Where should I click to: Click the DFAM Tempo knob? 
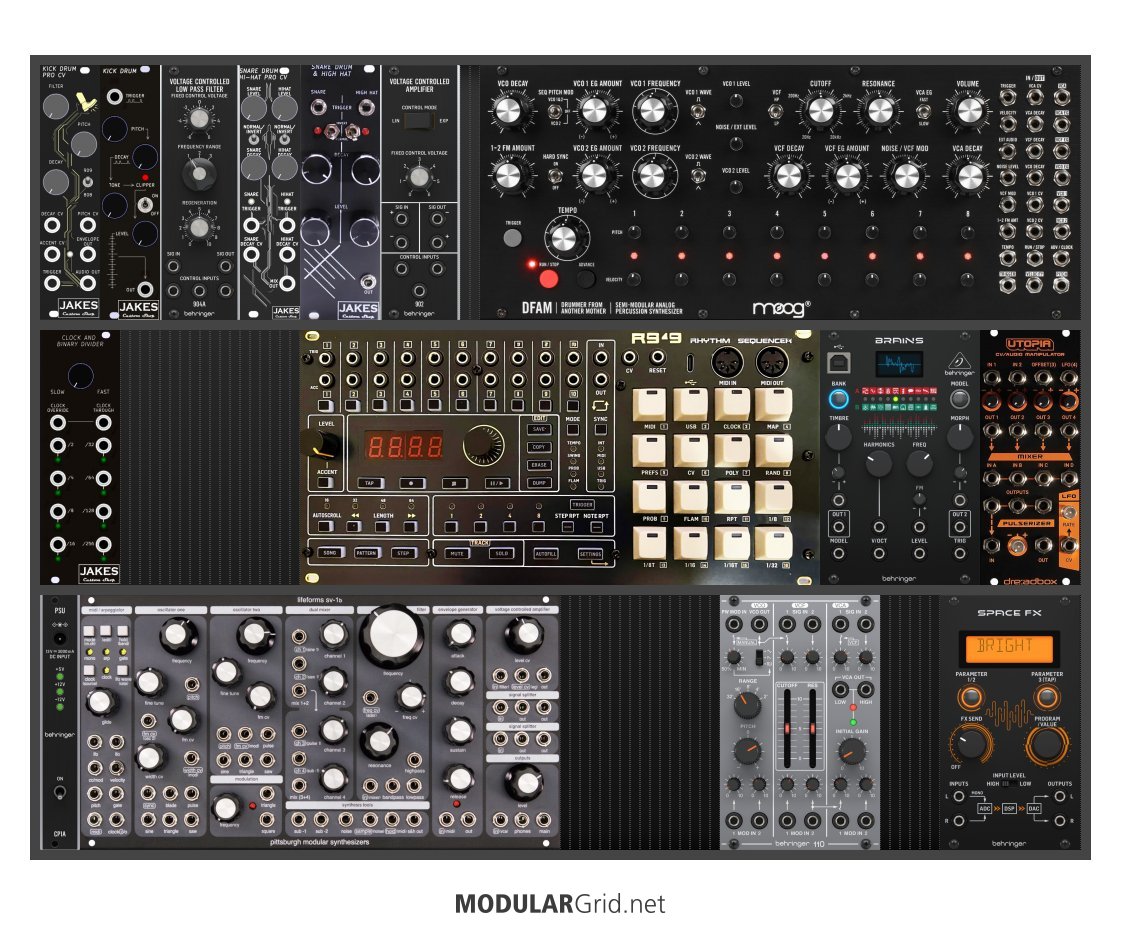[x=564, y=239]
